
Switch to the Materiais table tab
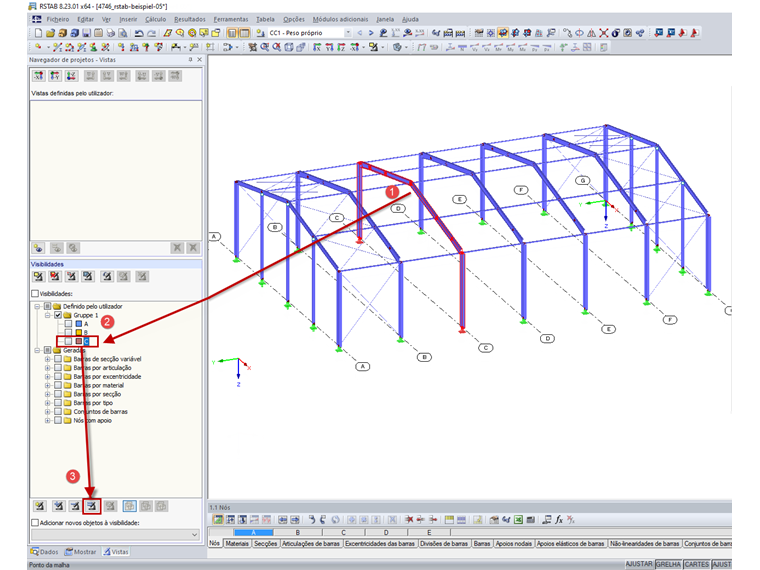[x=237, y=544]
